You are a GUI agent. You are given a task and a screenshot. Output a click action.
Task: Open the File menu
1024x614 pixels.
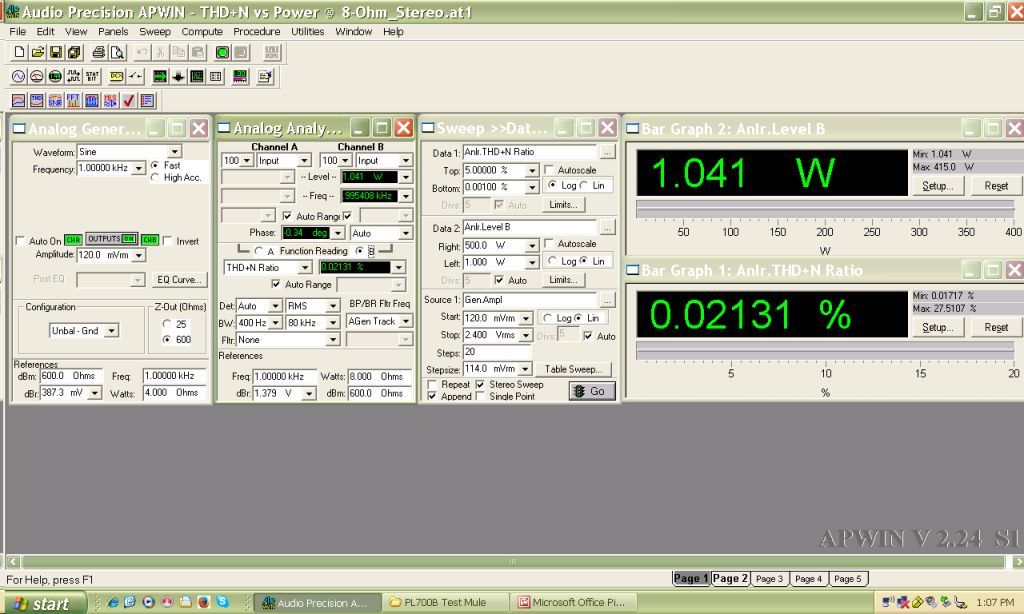click(18, 31)
